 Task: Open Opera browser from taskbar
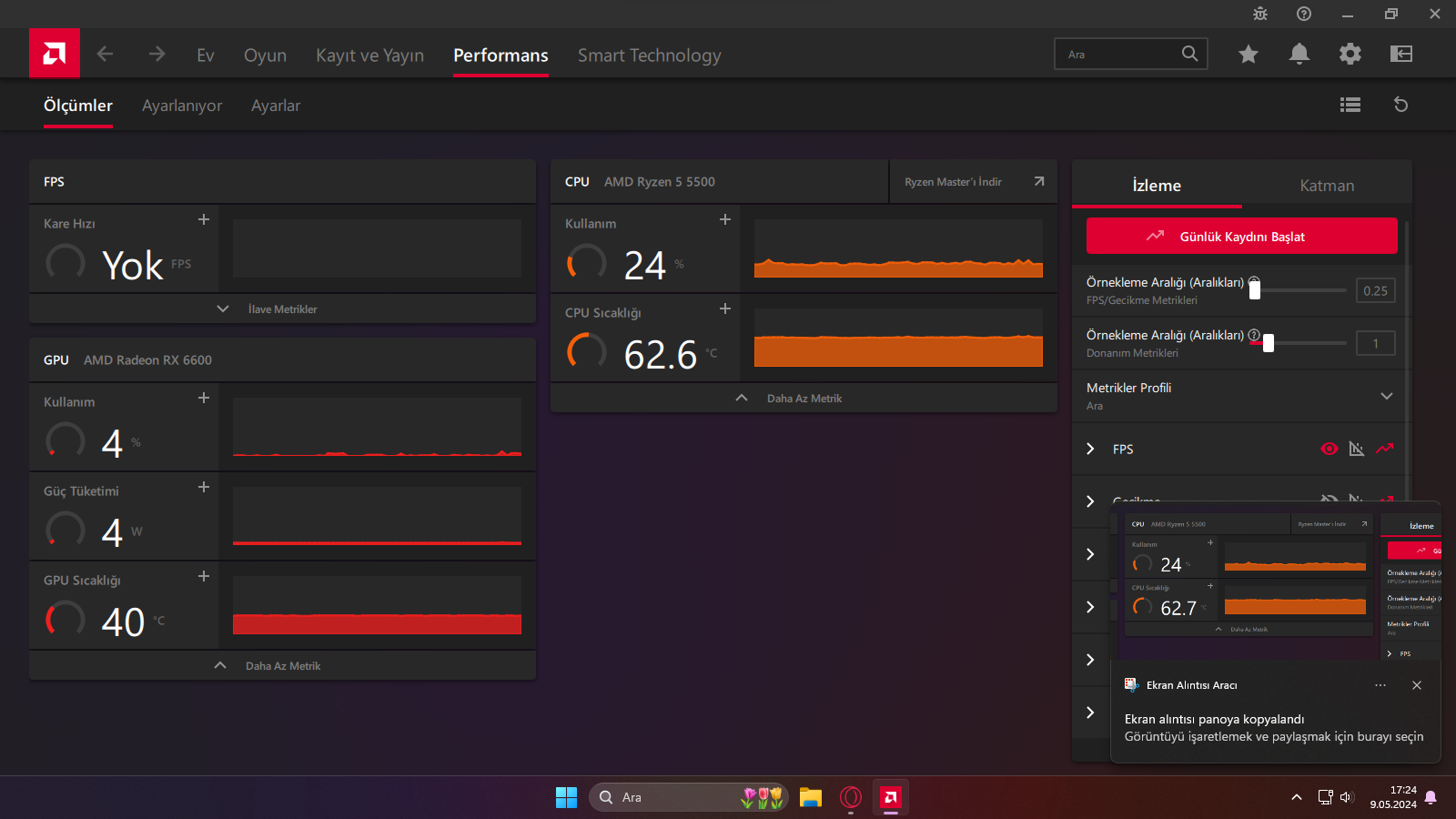tap(851, 797)
